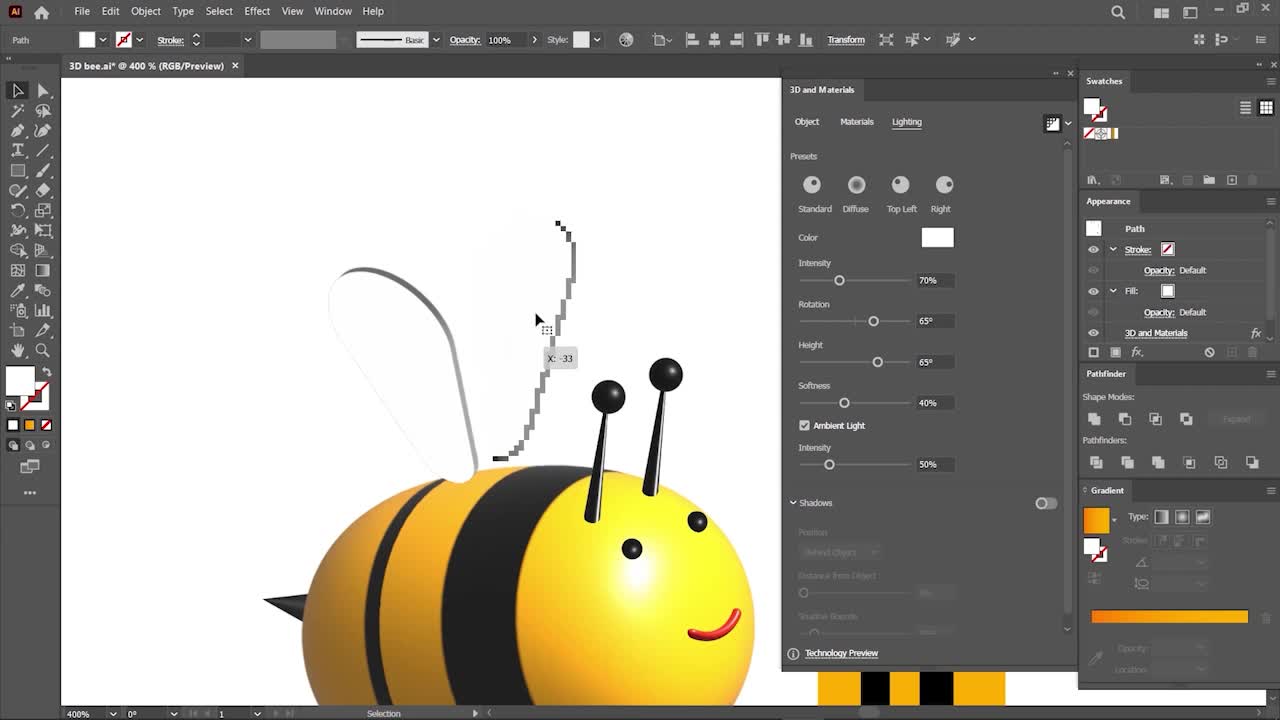Open the Swatches panel menu
1280x720 pixels.
[1271, 81]
